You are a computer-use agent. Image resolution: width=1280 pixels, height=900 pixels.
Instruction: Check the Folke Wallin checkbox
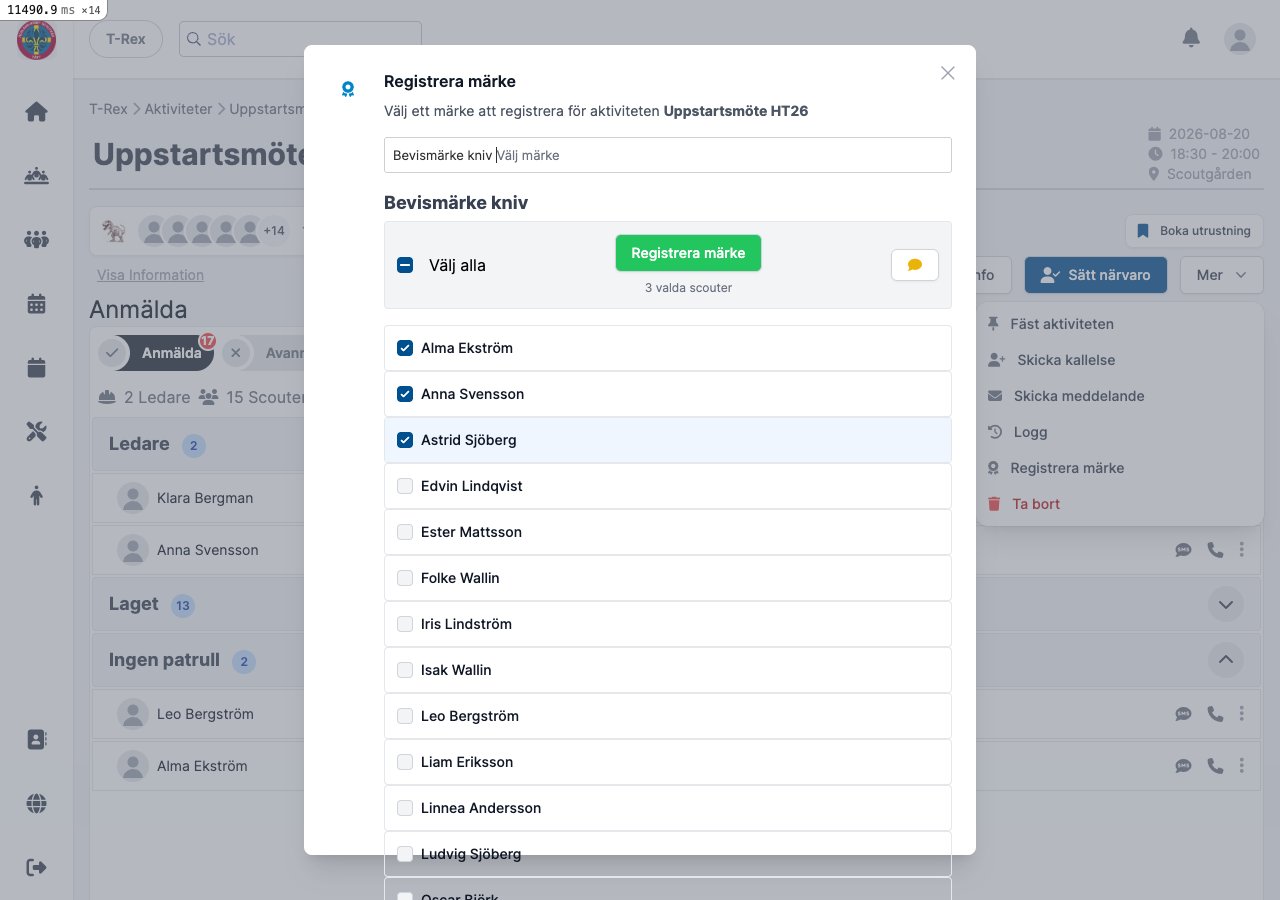[405, 578]
